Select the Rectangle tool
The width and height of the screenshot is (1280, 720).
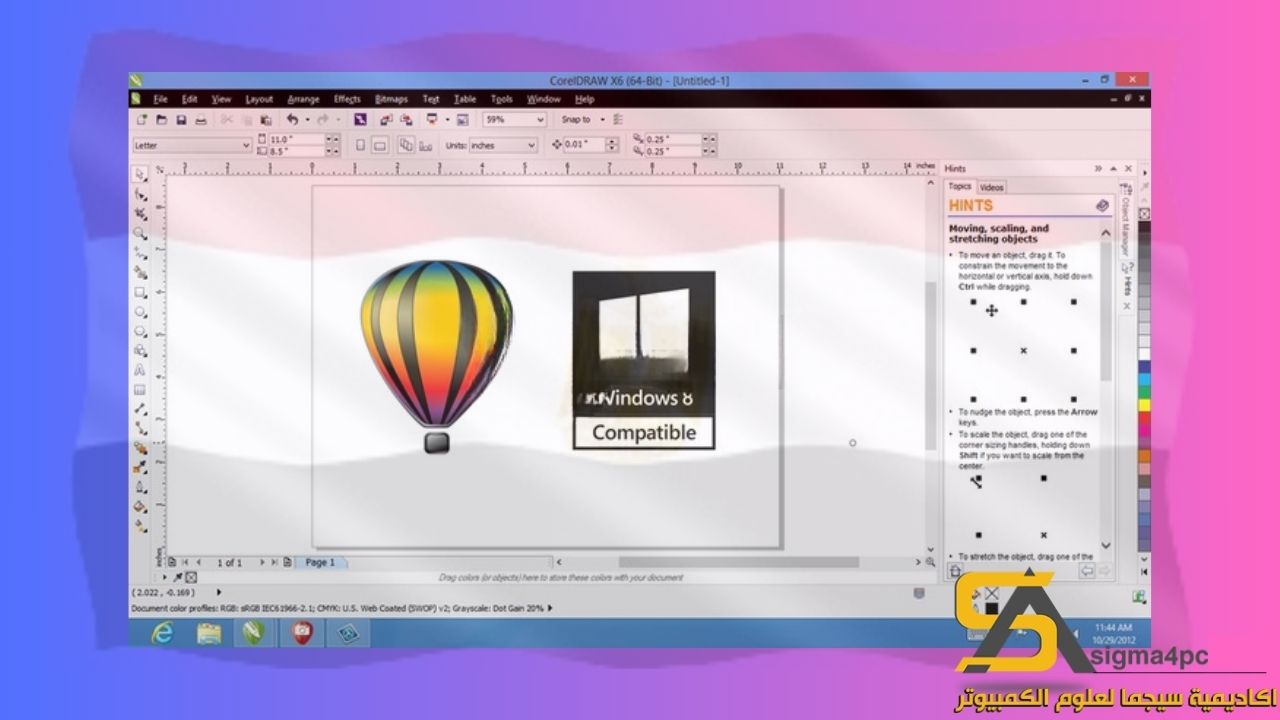pyautogui.click(x=140, y=292)
